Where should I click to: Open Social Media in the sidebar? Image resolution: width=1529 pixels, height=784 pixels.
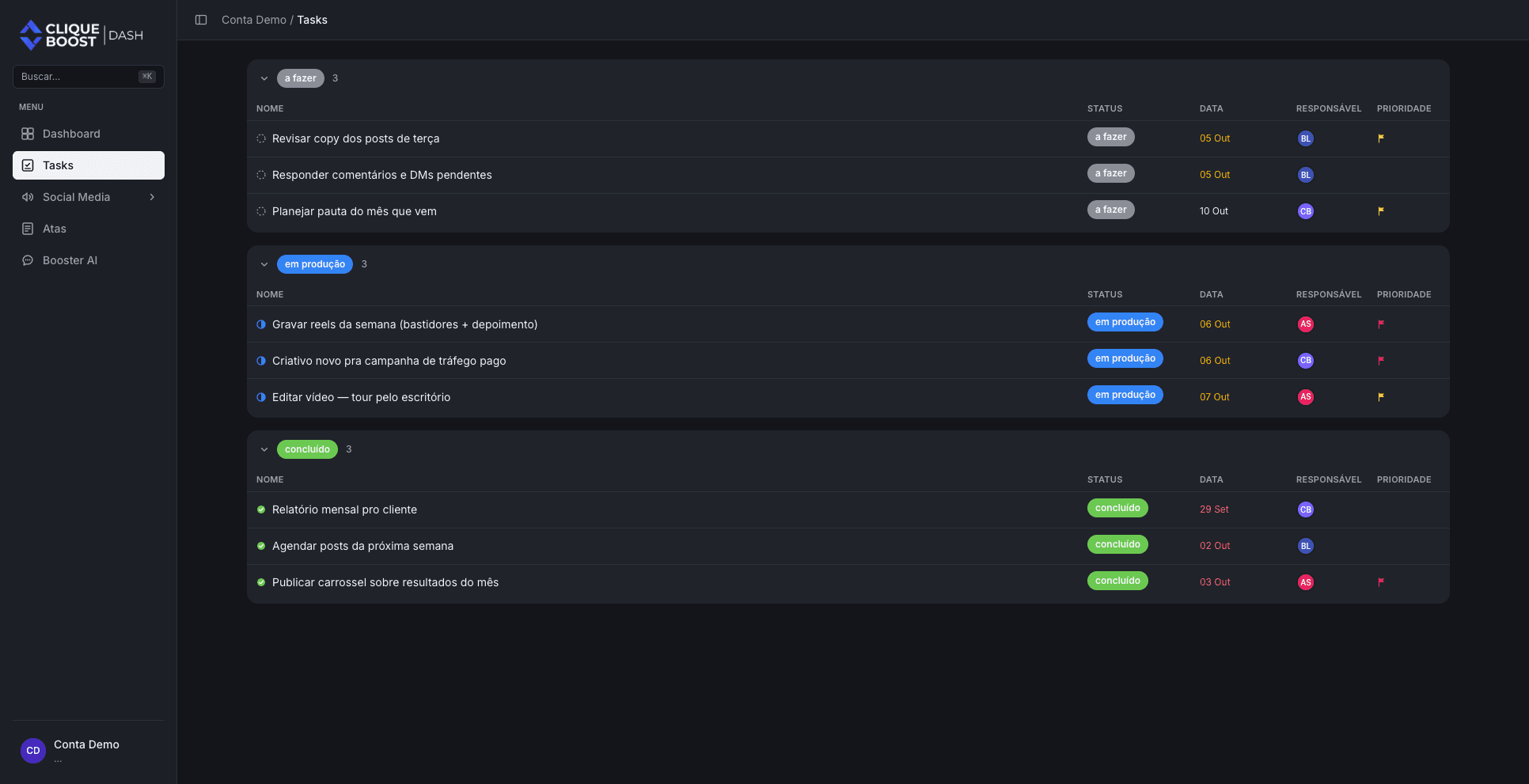click(89, 197)
